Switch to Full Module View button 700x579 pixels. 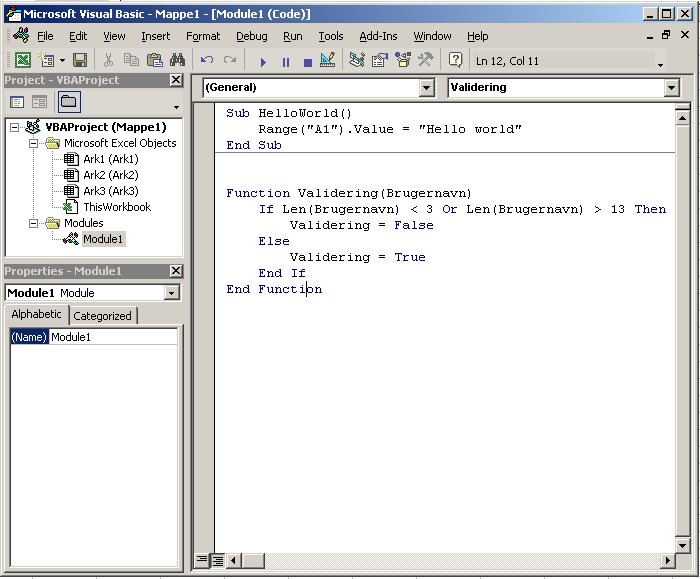217,560
